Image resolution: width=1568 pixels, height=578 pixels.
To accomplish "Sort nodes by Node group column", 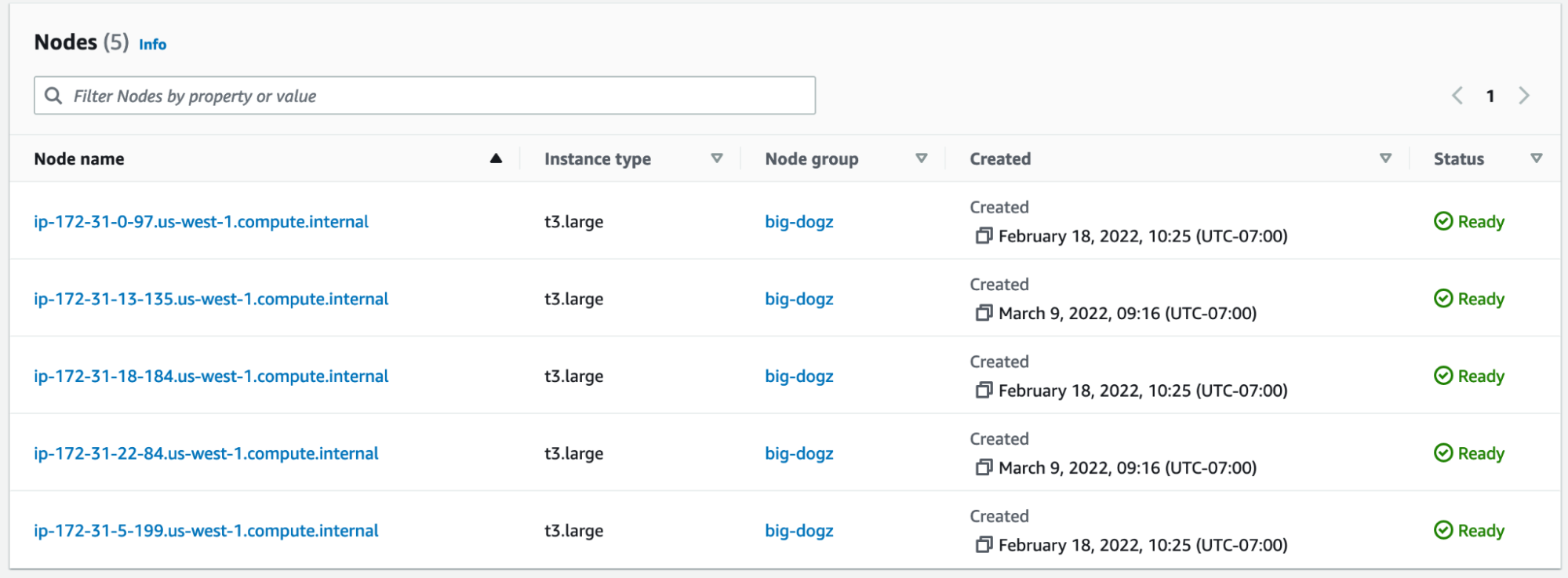I will point(921,158).
